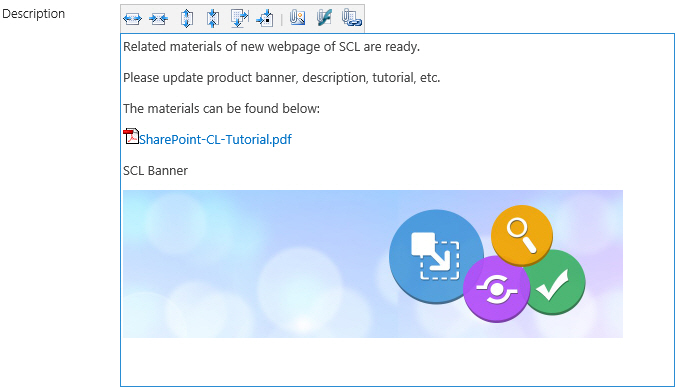Insert a Flash attachment via paperclip icon

(324, 18)
